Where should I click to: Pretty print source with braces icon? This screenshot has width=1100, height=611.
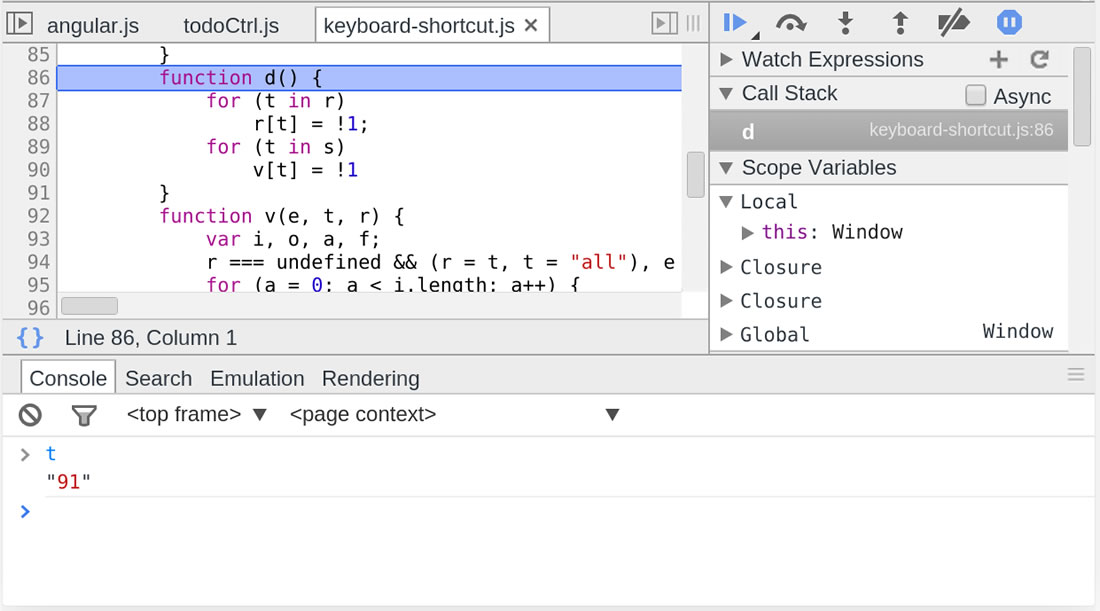[x=31, y=338]
